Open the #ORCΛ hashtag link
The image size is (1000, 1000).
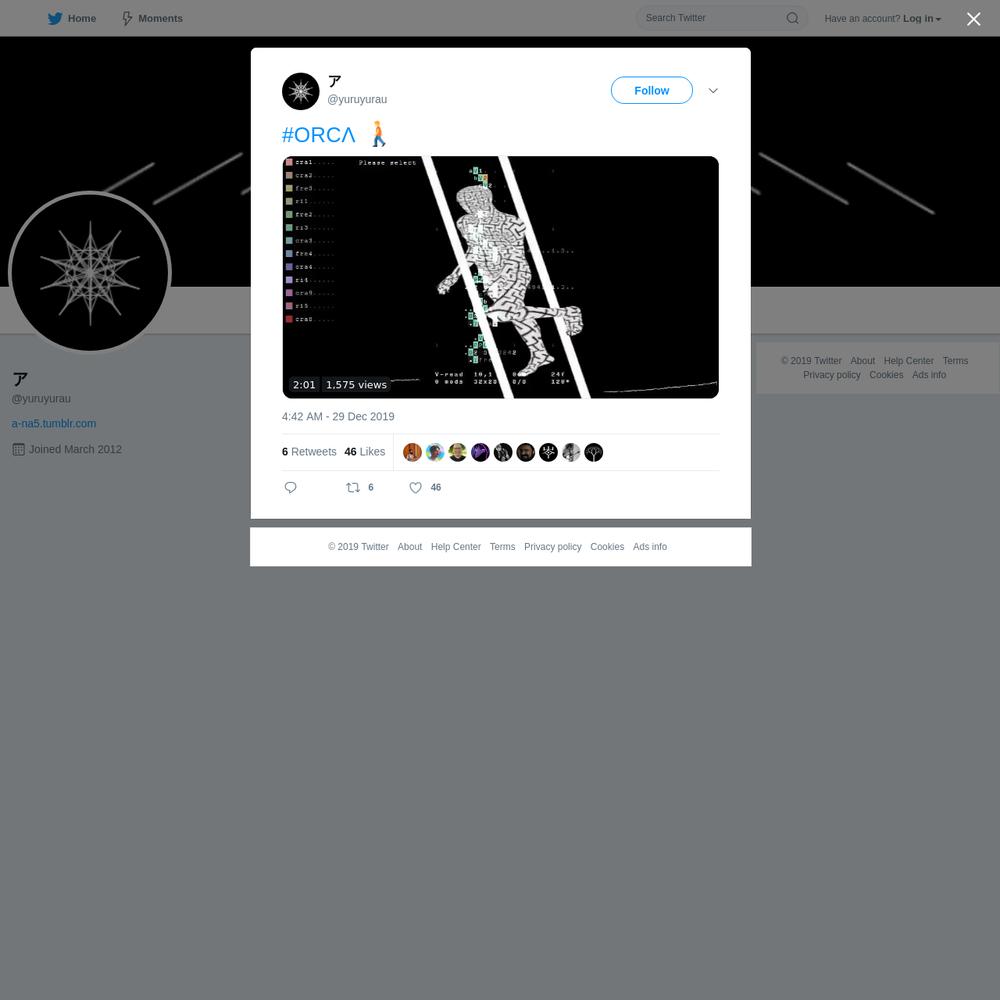click(x=318, y=135)
